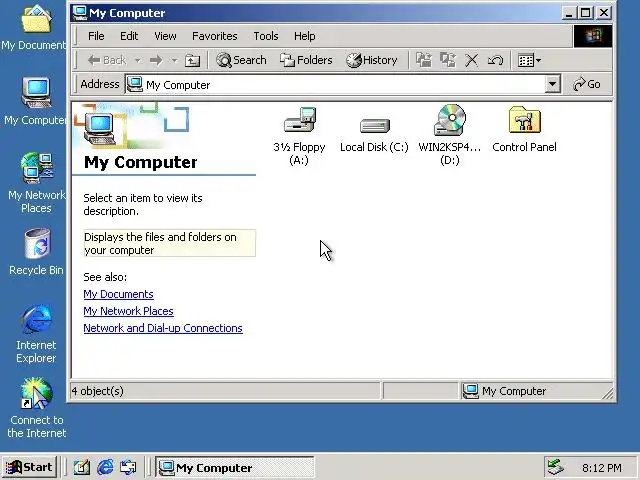Follow the My Documents link
Screen dimensions: 640x480
(x=118, y=294)
